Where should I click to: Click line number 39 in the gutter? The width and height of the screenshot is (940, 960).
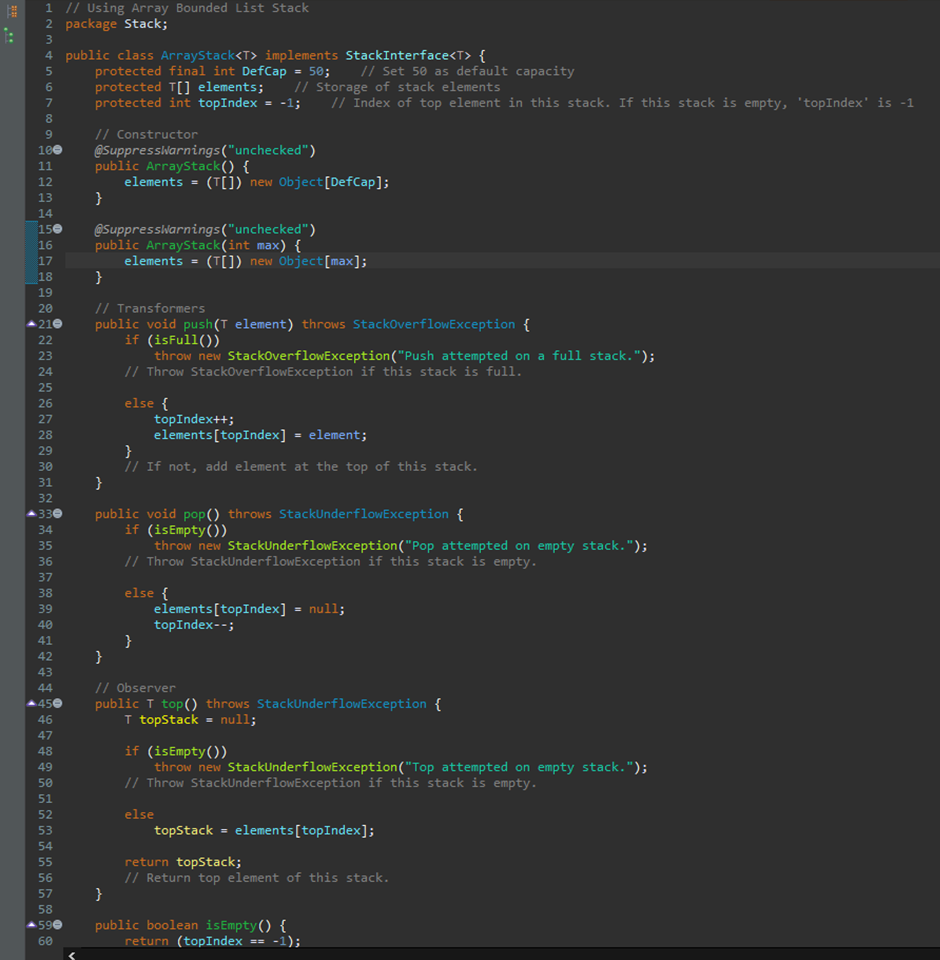pyautogui.click(x=47, y=608)
